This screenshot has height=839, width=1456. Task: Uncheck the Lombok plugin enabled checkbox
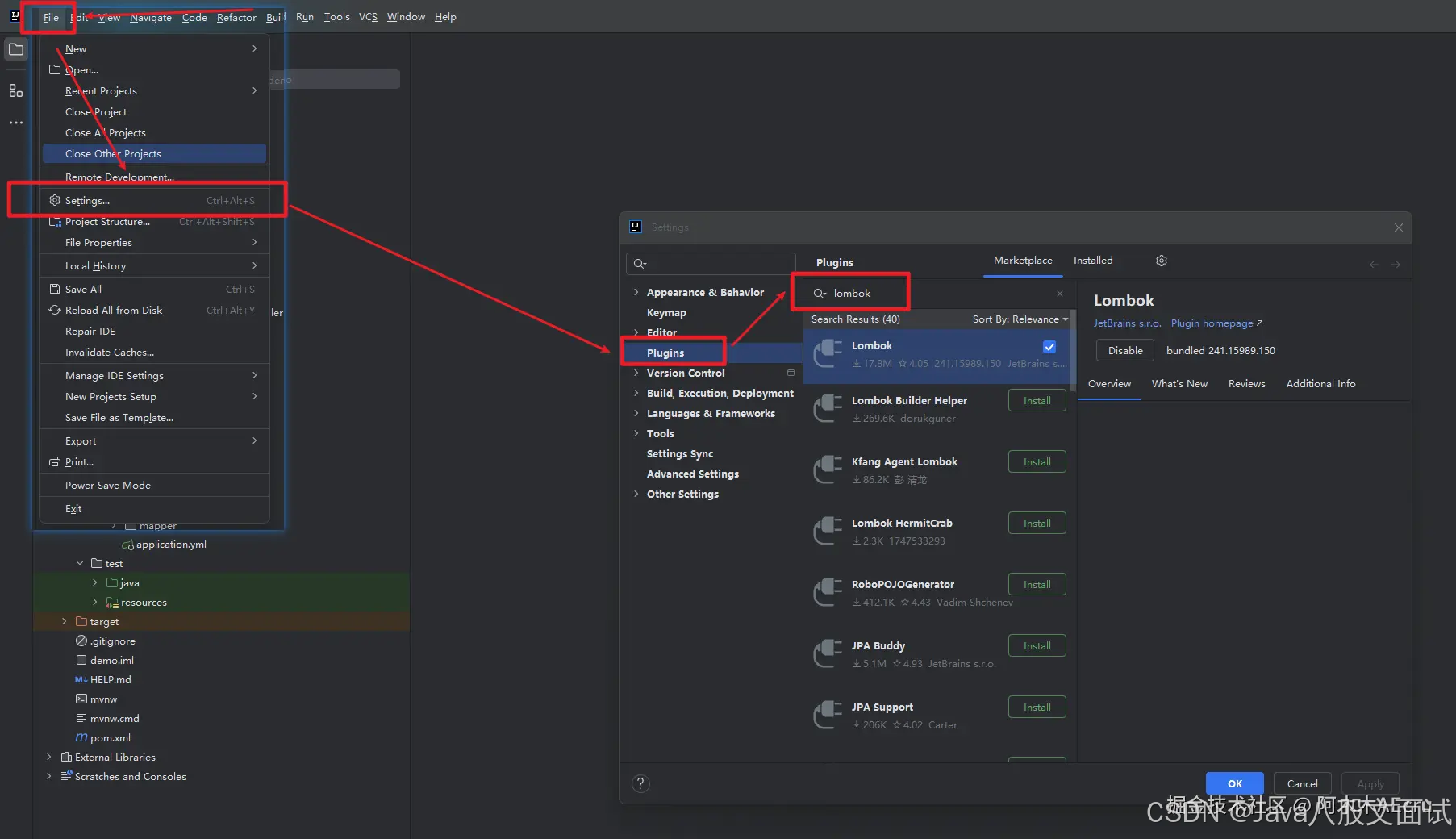point(1049,347)
